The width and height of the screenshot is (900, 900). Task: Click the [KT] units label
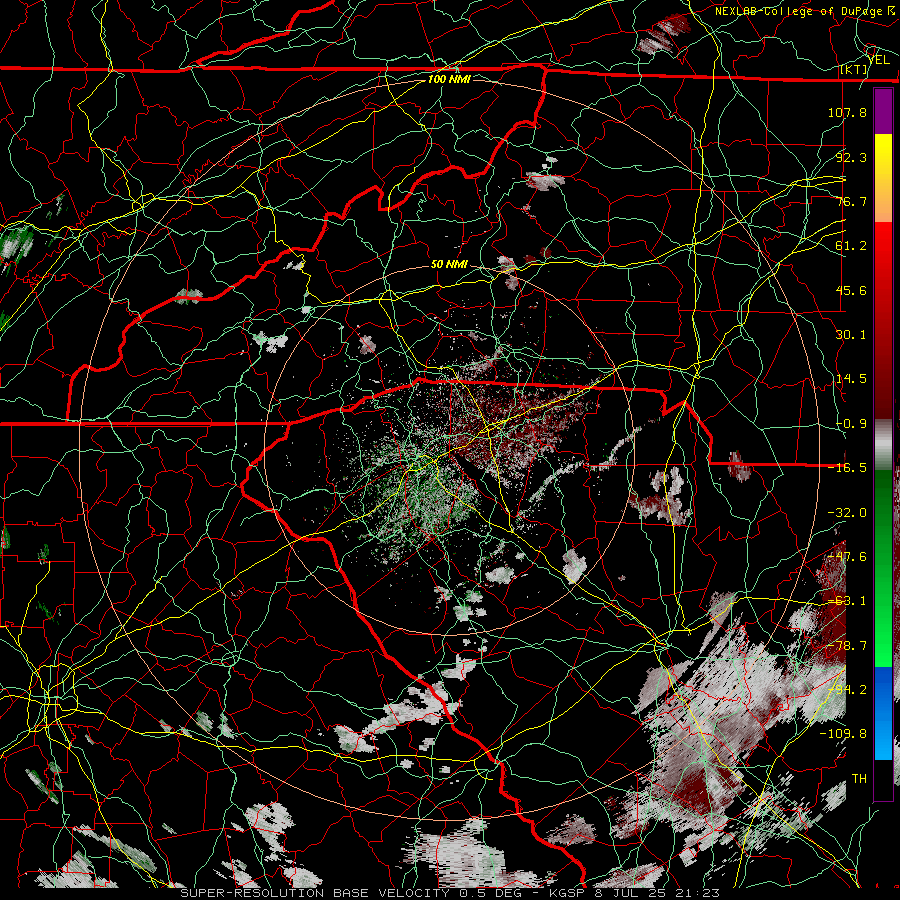tap(854, 70)
